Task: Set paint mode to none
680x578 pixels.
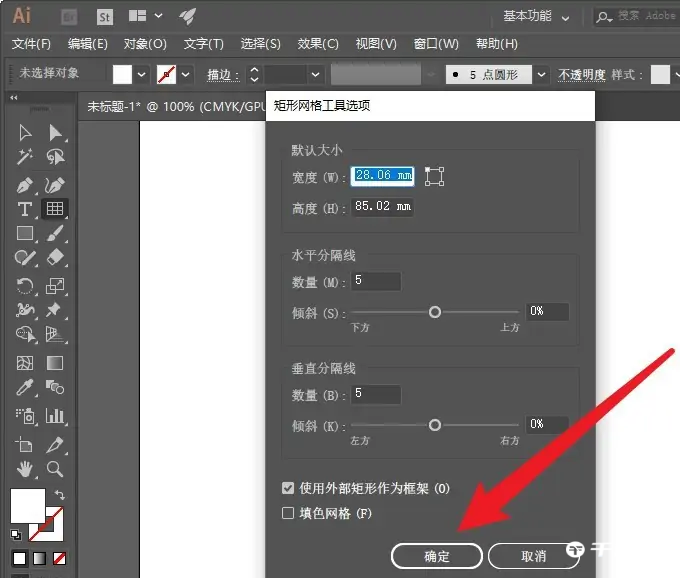Action: click(59, 558)
